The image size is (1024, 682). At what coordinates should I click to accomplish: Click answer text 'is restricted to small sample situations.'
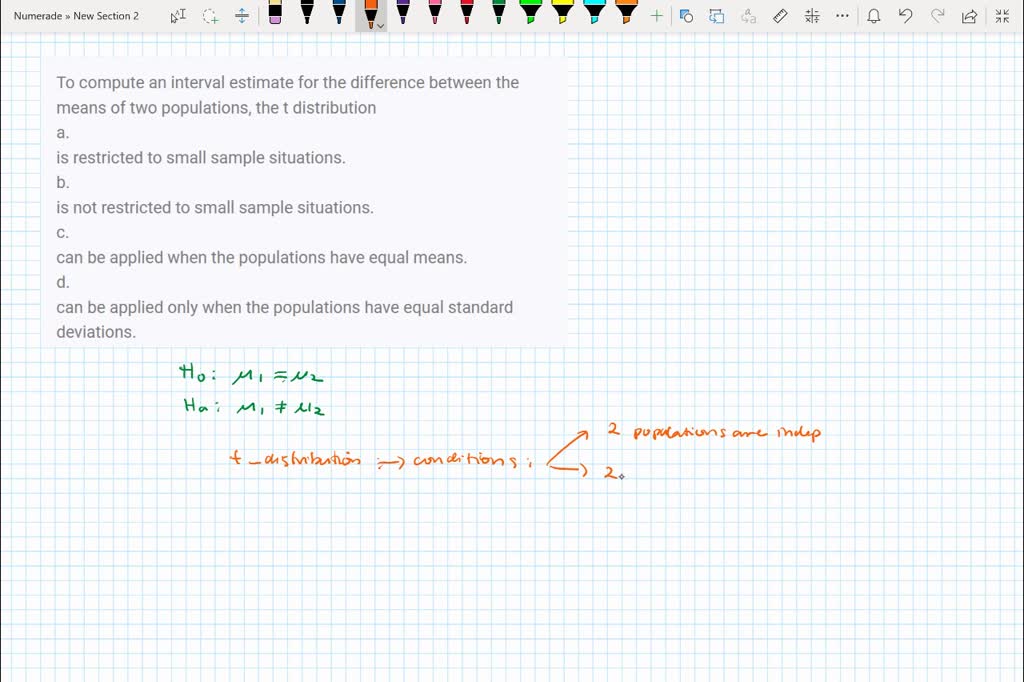200,158
